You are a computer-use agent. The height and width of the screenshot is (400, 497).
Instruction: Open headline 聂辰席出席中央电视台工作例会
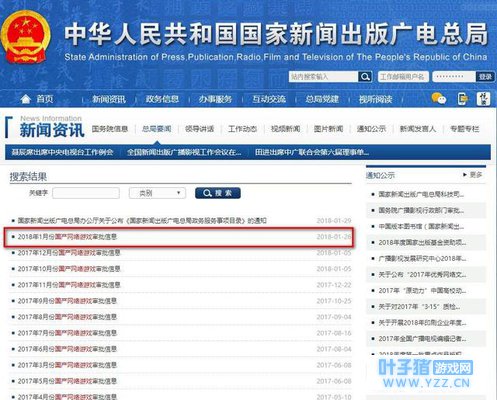coord(62,152)
